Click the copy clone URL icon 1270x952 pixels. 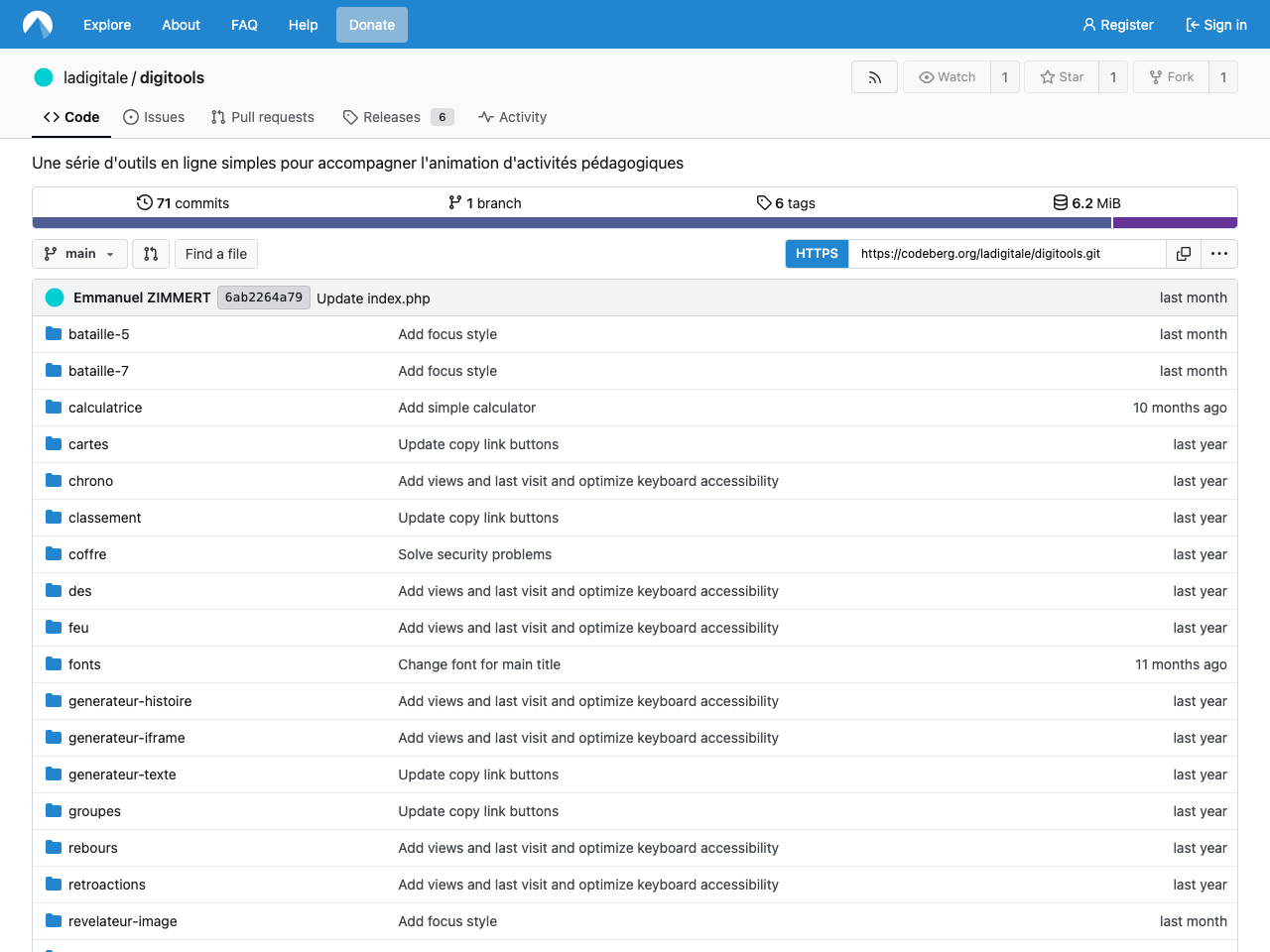pos(1184,254)
